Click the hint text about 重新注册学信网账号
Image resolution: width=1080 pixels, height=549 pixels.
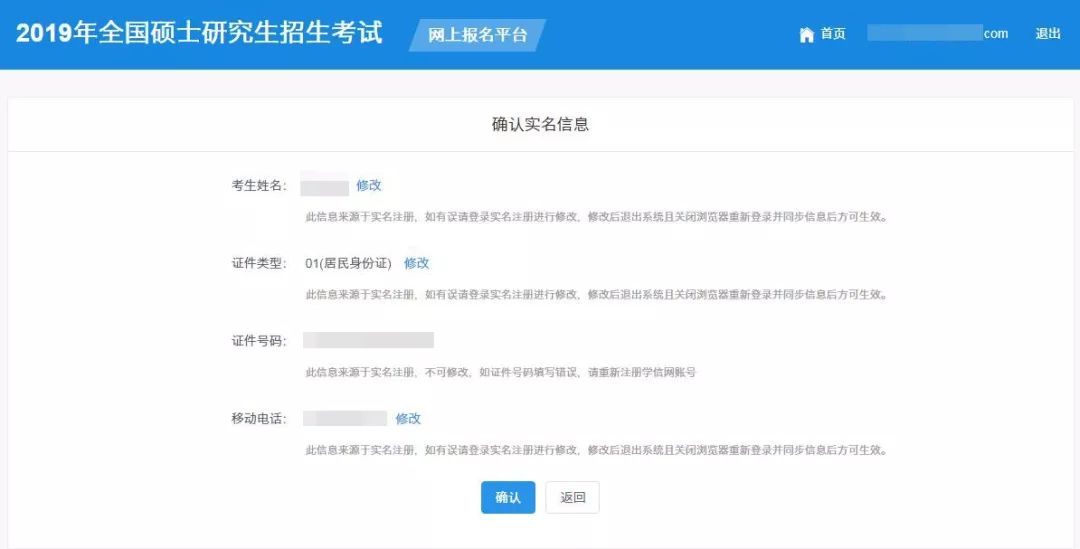(500, 372)
